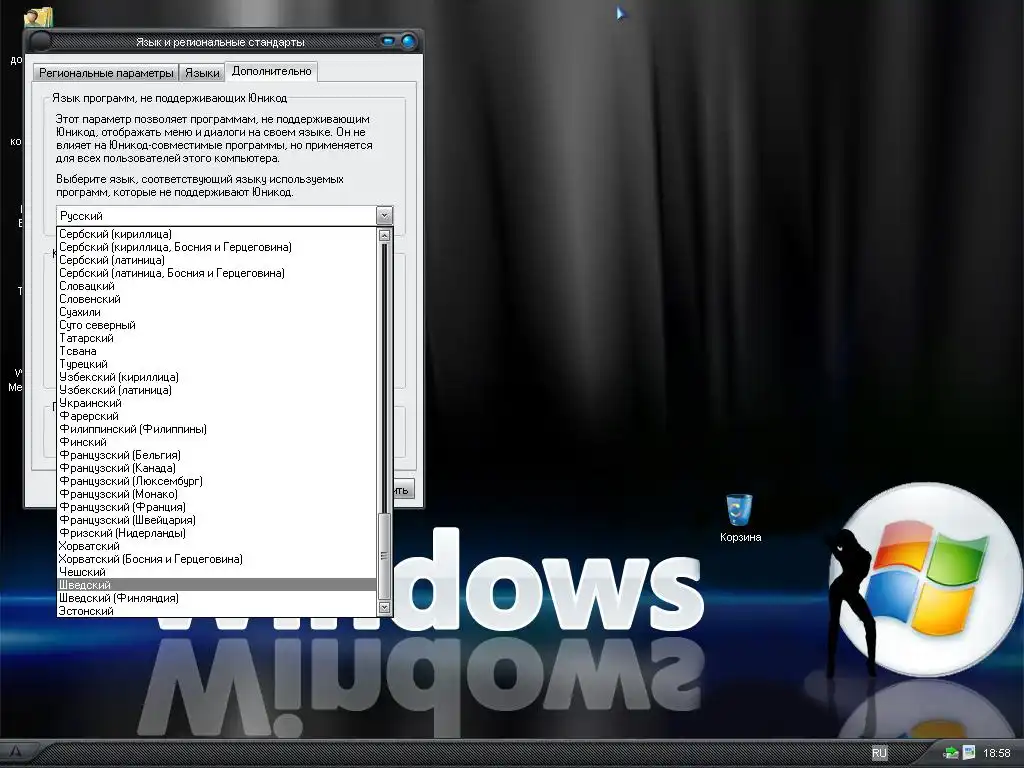Select Фризский (Нидерланды) list entry

point(216,533)
